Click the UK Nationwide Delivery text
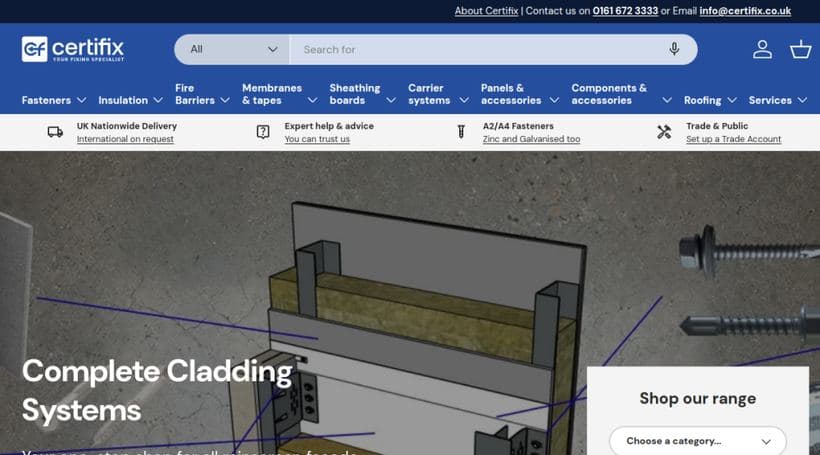This screenshot has width=820, height=455. (127, 126)
